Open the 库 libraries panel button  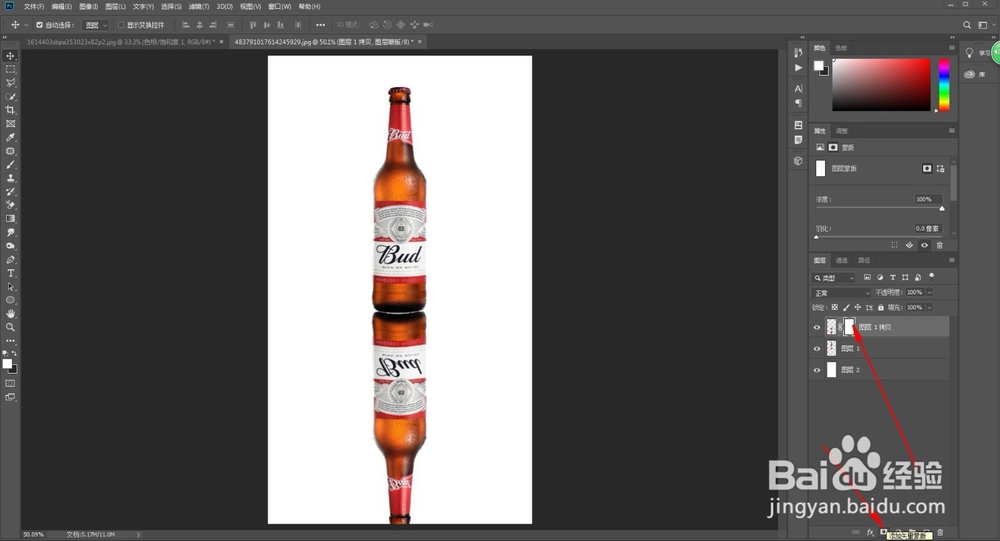[x=976, y=75]
